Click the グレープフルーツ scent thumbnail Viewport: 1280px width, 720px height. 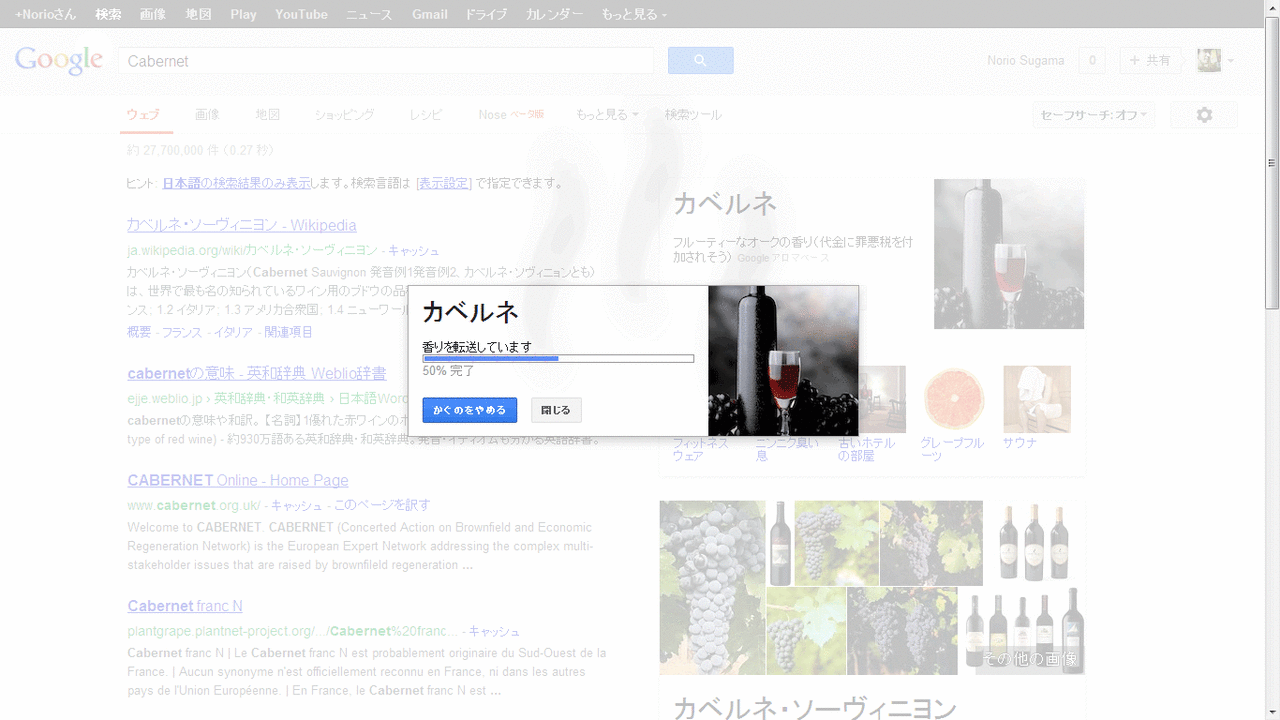pyautogui.click(x=953, y=398)
